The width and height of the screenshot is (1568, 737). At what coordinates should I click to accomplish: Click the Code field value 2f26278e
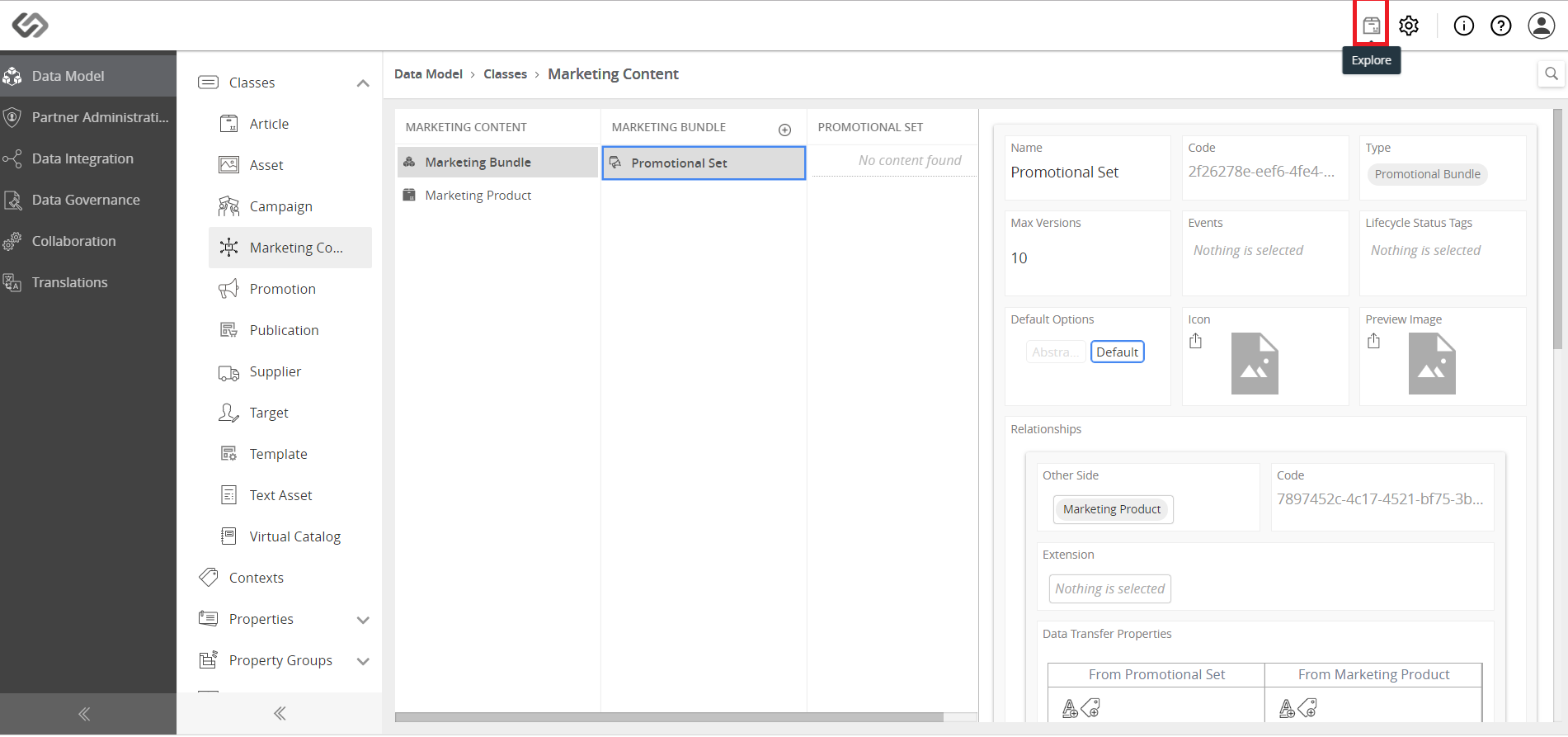pos(1261,172)
